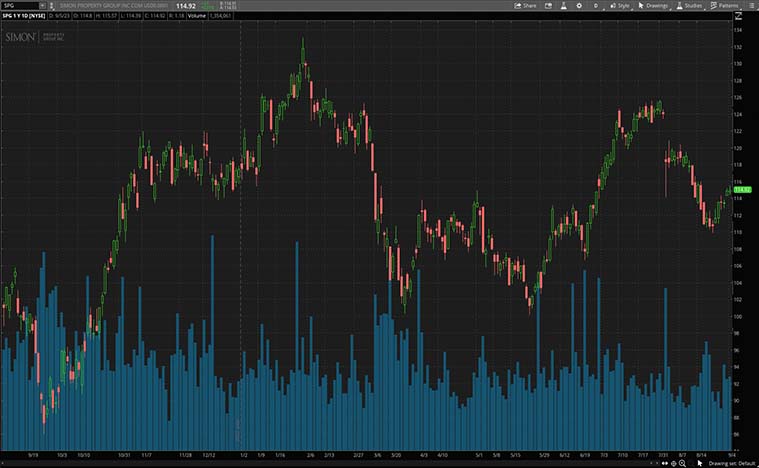
Task: Click the left-right scroll arrows icon
Action: 665,463
